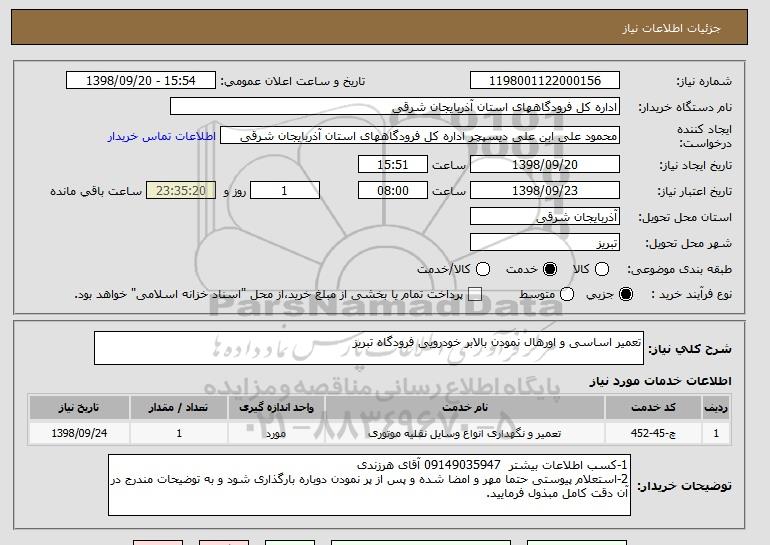Click the شرح کلی نیاز description box
770x545 pixels.
coord(369,348)
